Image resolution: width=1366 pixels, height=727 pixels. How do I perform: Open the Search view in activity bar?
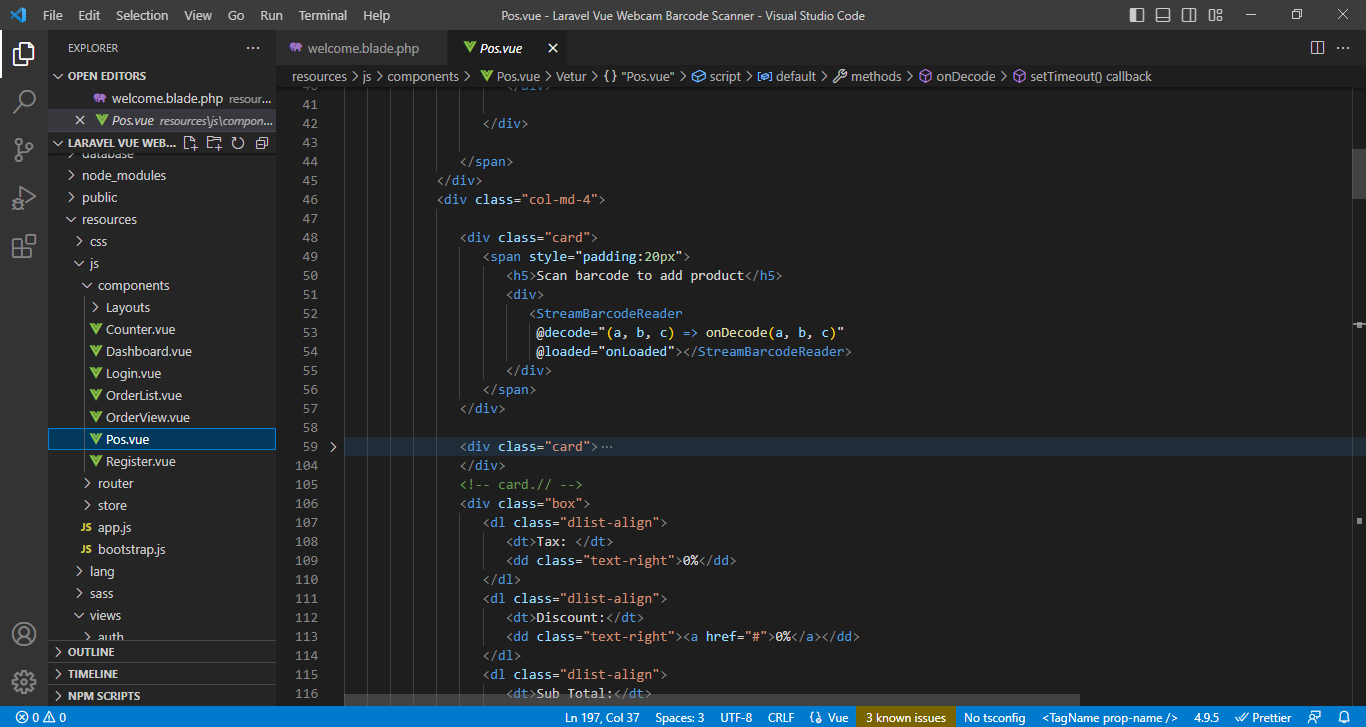(24, 101)
